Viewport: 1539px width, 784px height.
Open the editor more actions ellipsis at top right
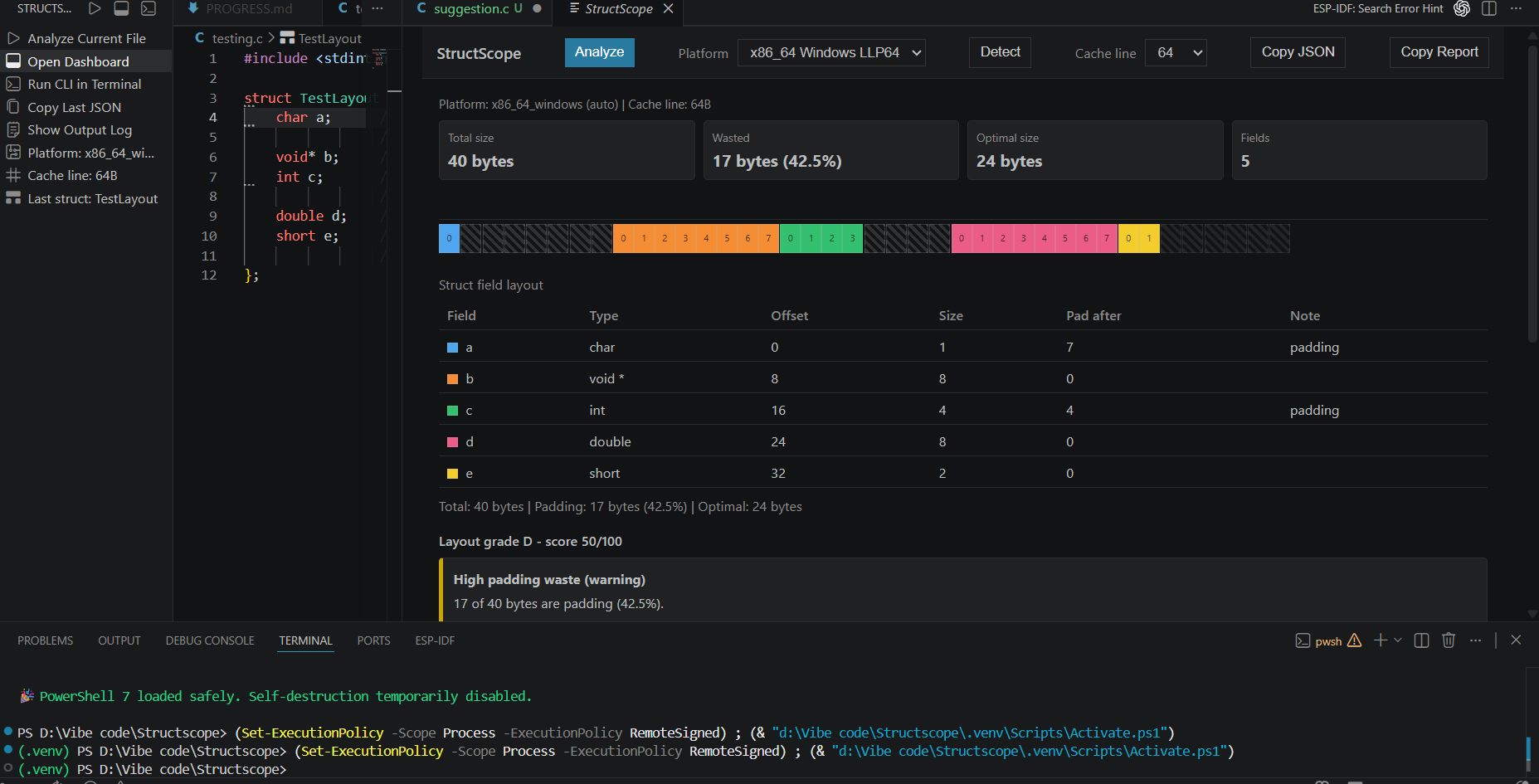tap(1516, 8)
